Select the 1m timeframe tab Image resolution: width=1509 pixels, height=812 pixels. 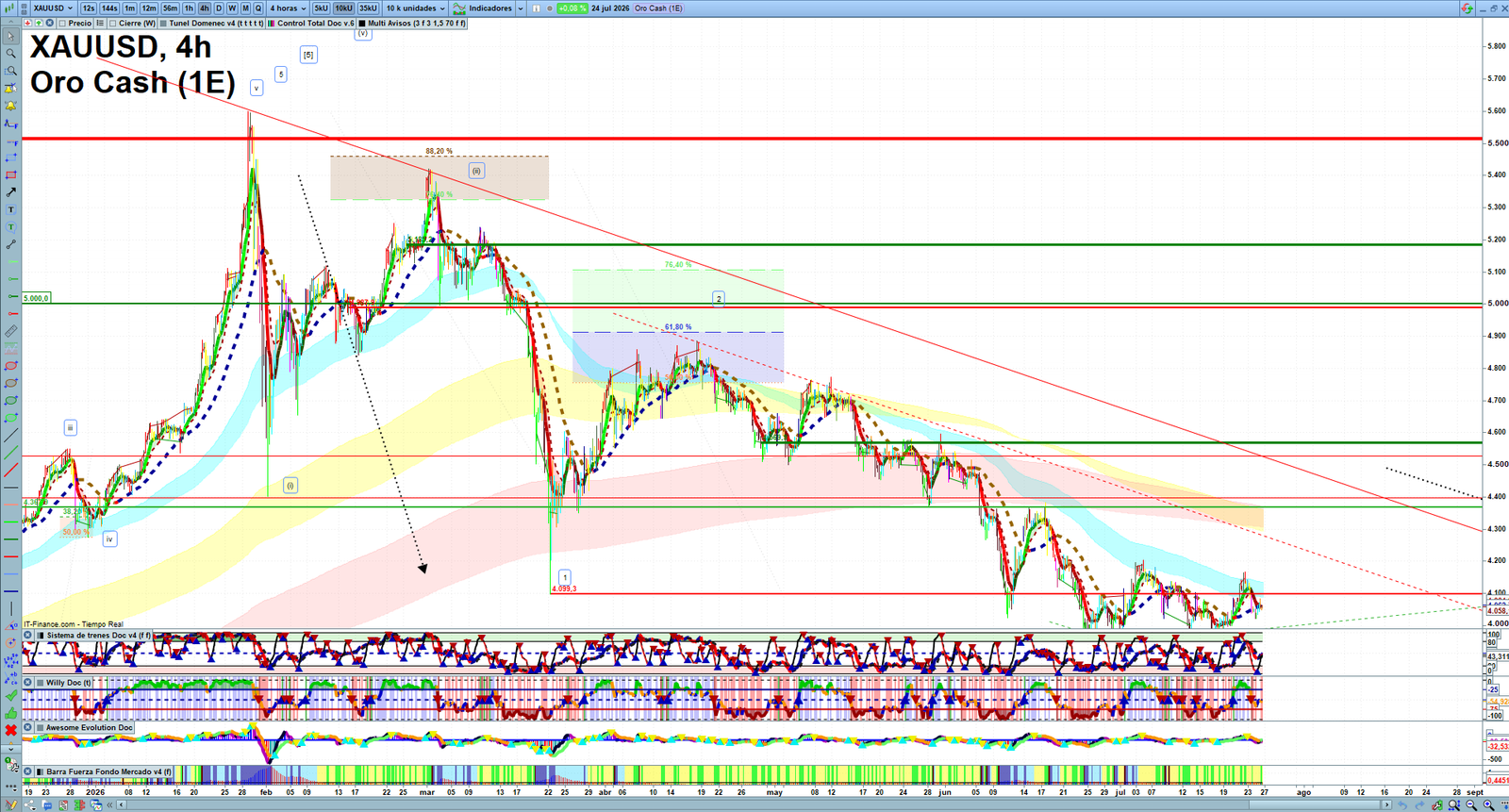tap(130, 8)
